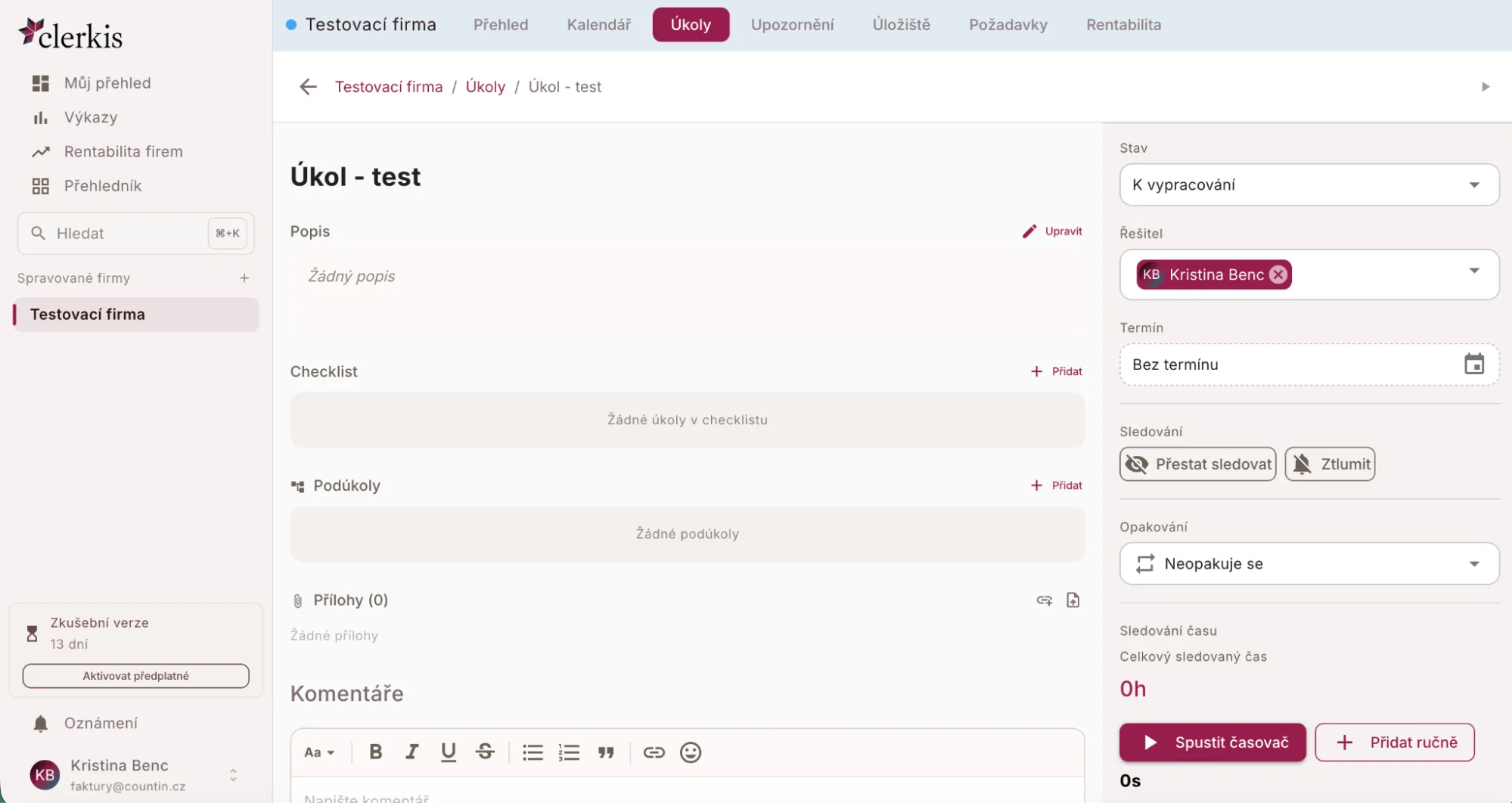Click Aktivovat předplatné button
1512x803 pixels.
coord(135,675)
